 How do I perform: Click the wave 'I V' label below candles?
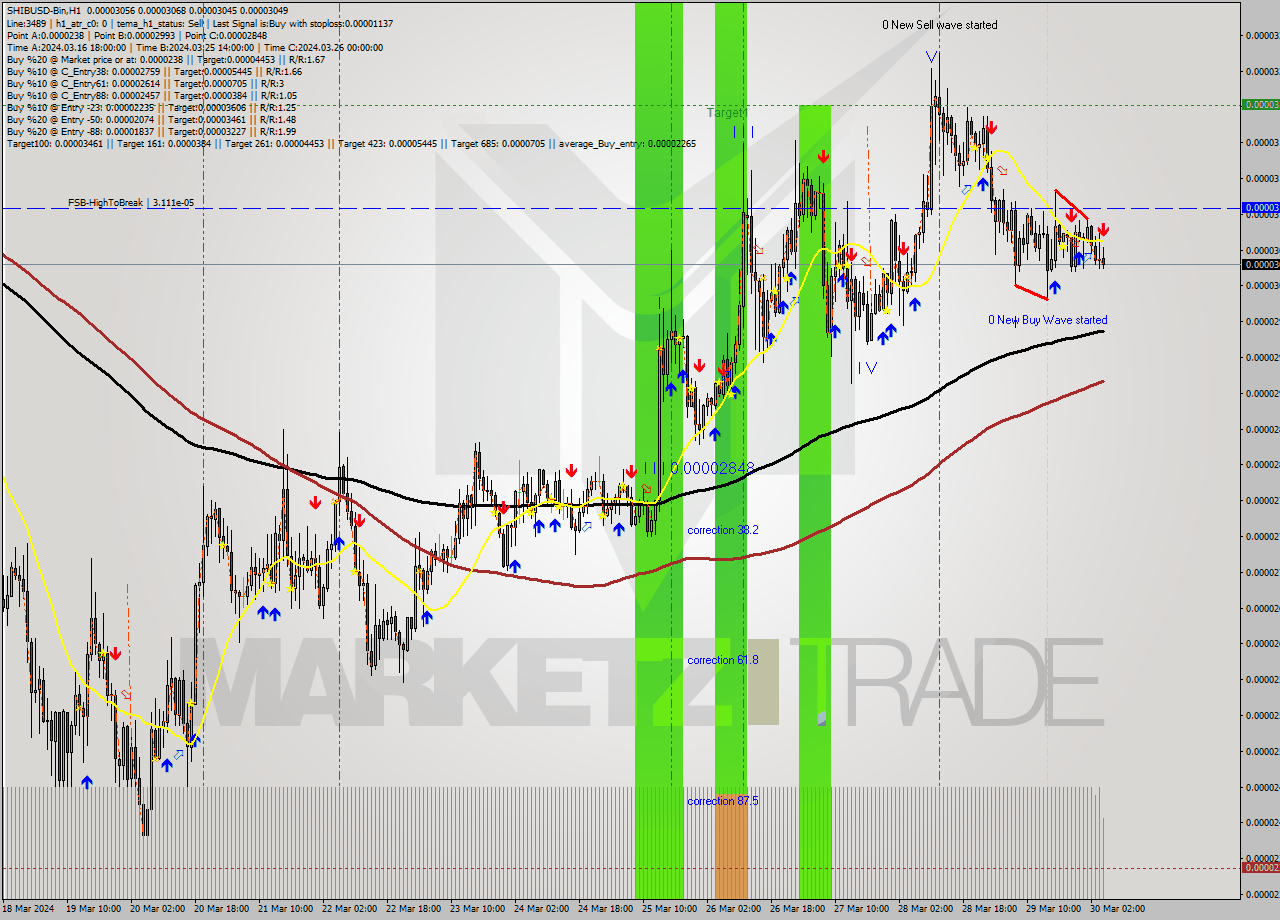click(868, 368)
